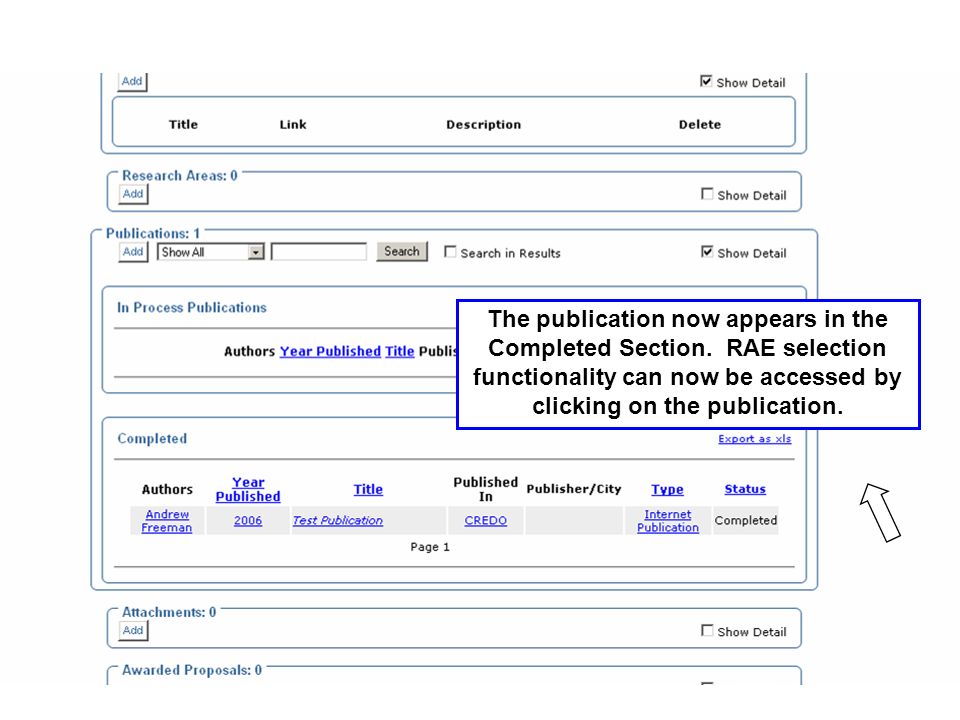Uncheck Show Detail above the Title/Link table
Viewport: 960px width, 720px height.
coord(706,81)
